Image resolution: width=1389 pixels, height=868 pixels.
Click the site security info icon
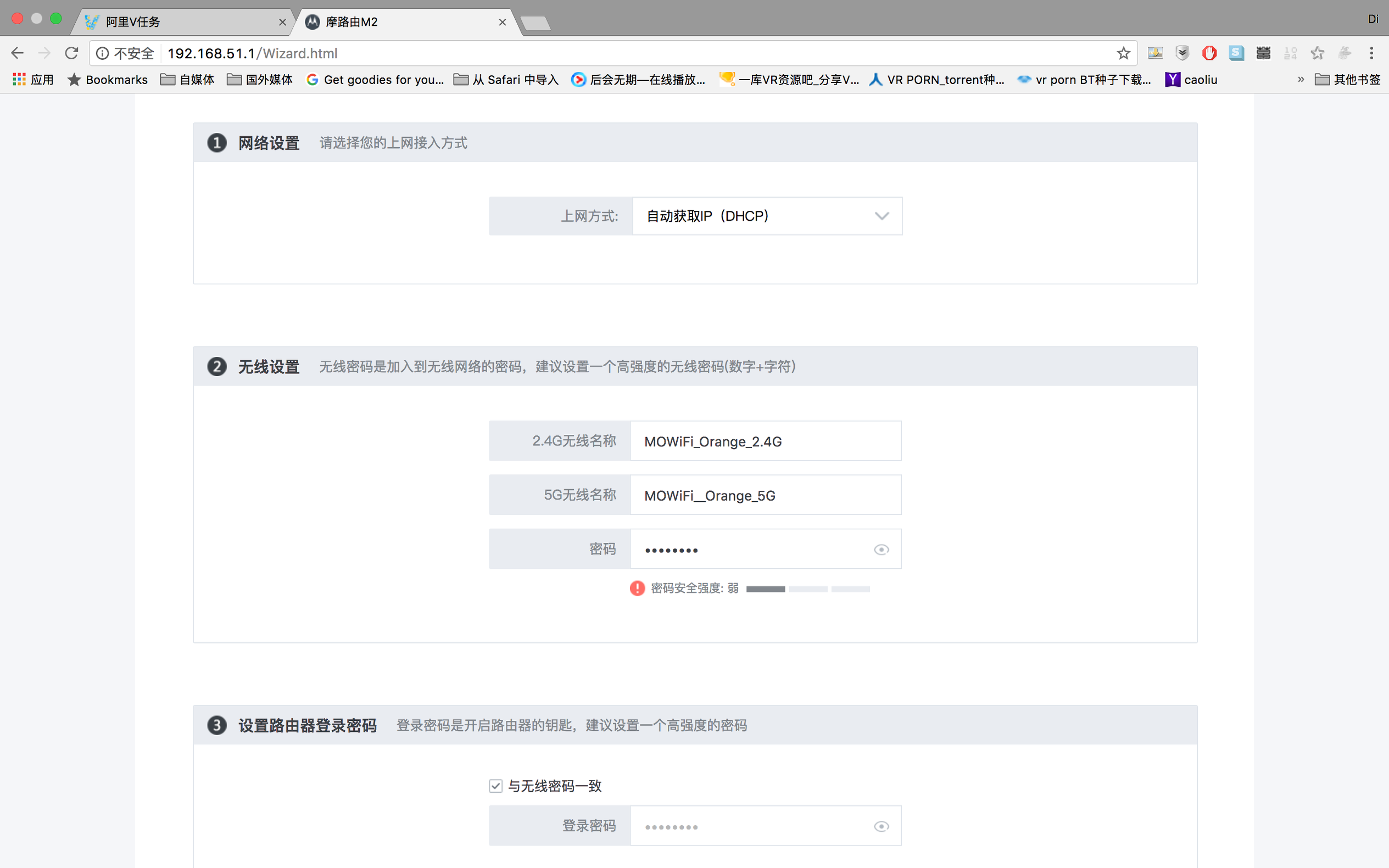click(102, 53)
